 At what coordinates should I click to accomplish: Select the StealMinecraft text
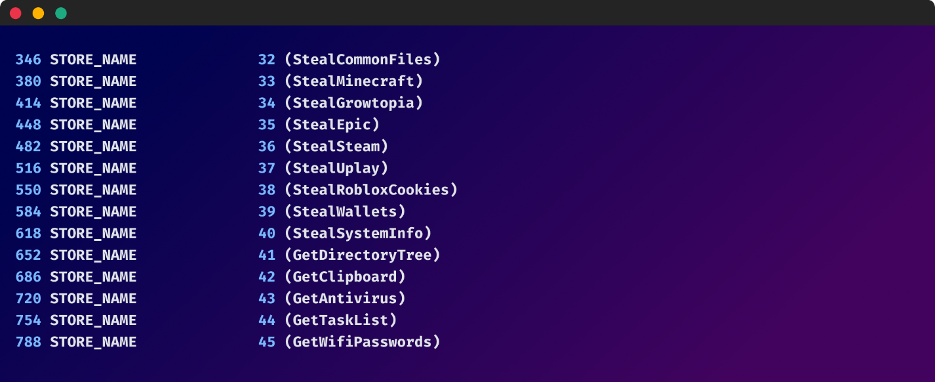[x=353, y=81]
